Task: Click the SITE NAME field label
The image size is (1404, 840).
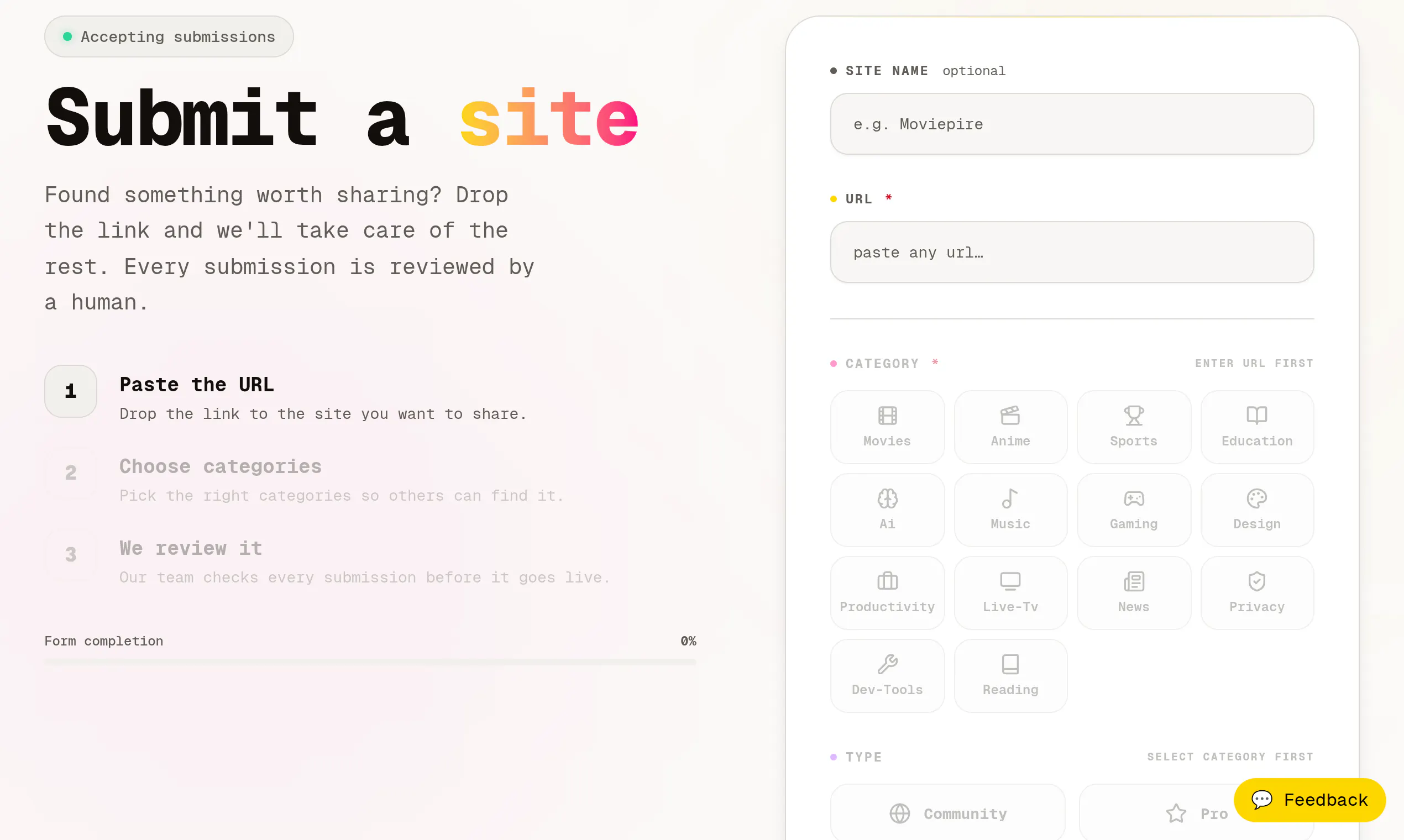Action: [x=887, y=71]
